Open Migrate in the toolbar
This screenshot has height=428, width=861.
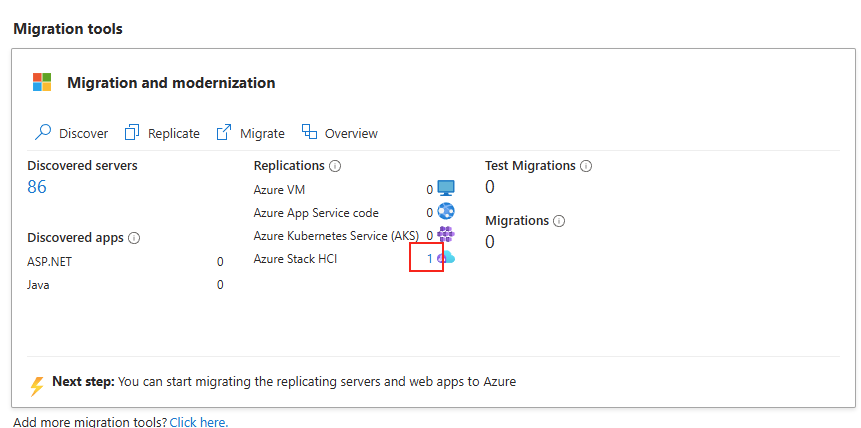point(250,133)
